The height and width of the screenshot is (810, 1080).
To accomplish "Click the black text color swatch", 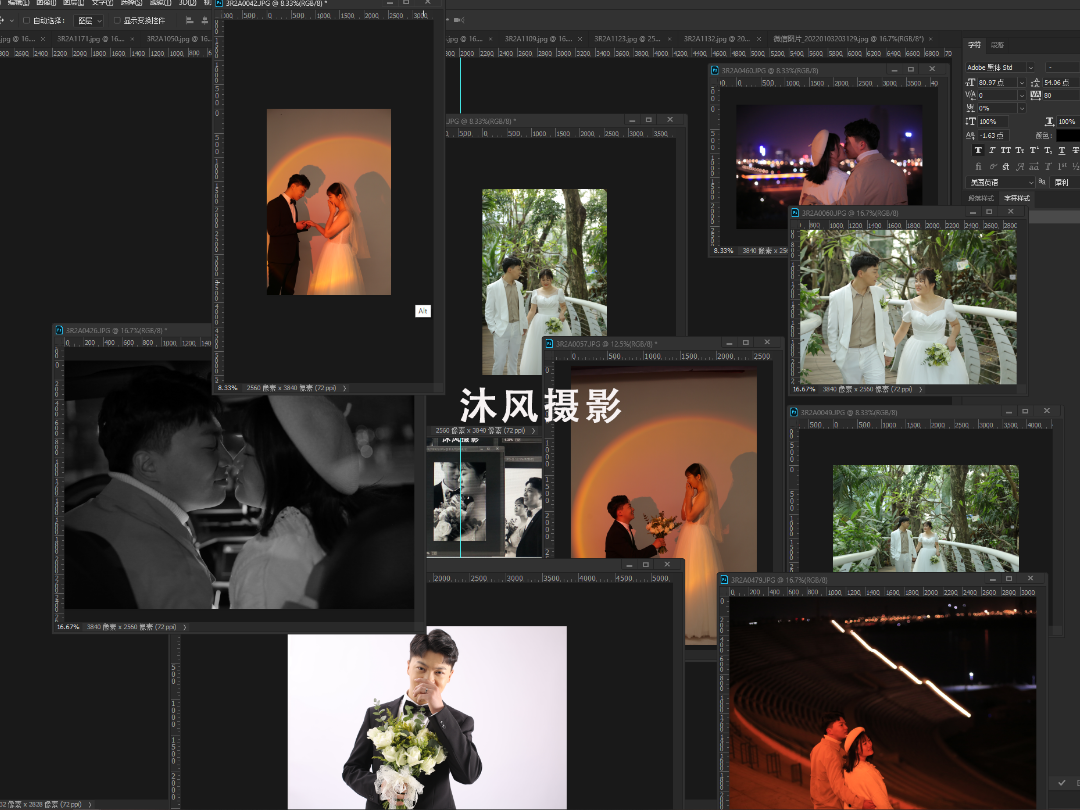I will [x=1068, y=136].
